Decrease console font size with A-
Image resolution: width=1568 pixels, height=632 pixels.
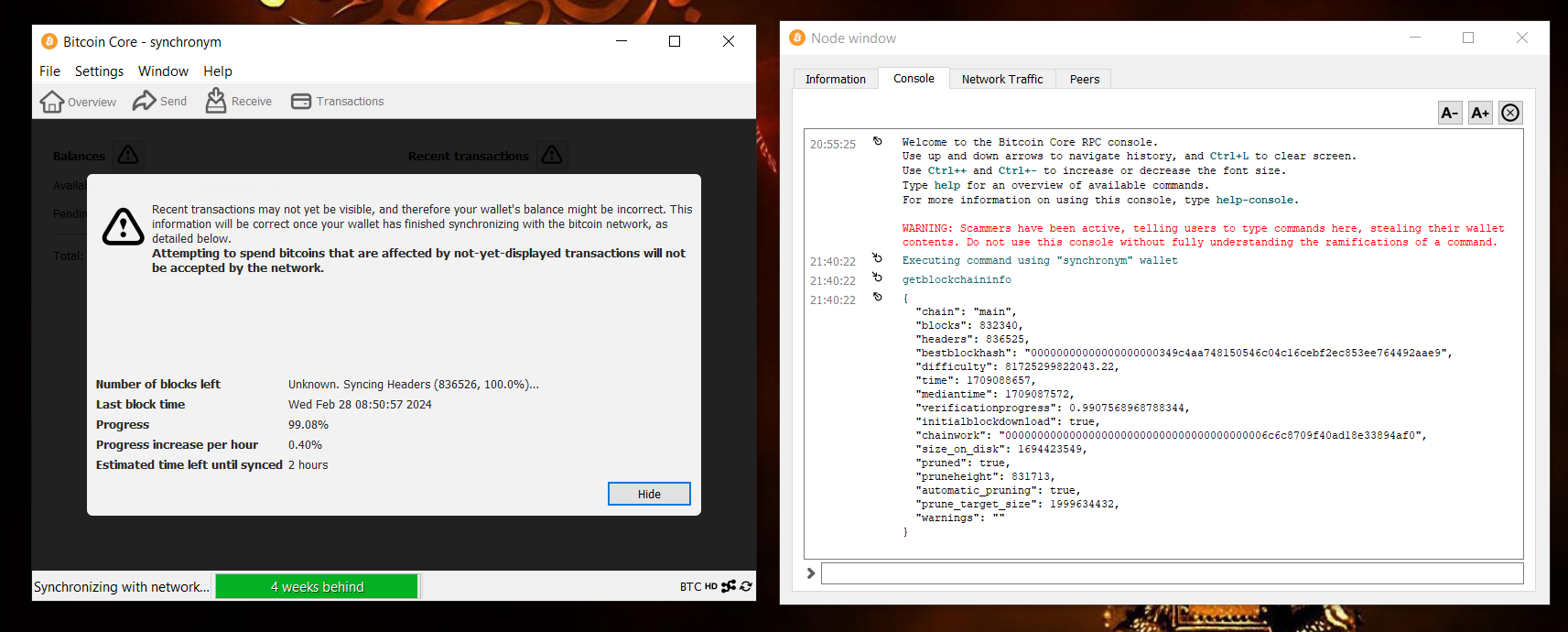click(1450, 113)
